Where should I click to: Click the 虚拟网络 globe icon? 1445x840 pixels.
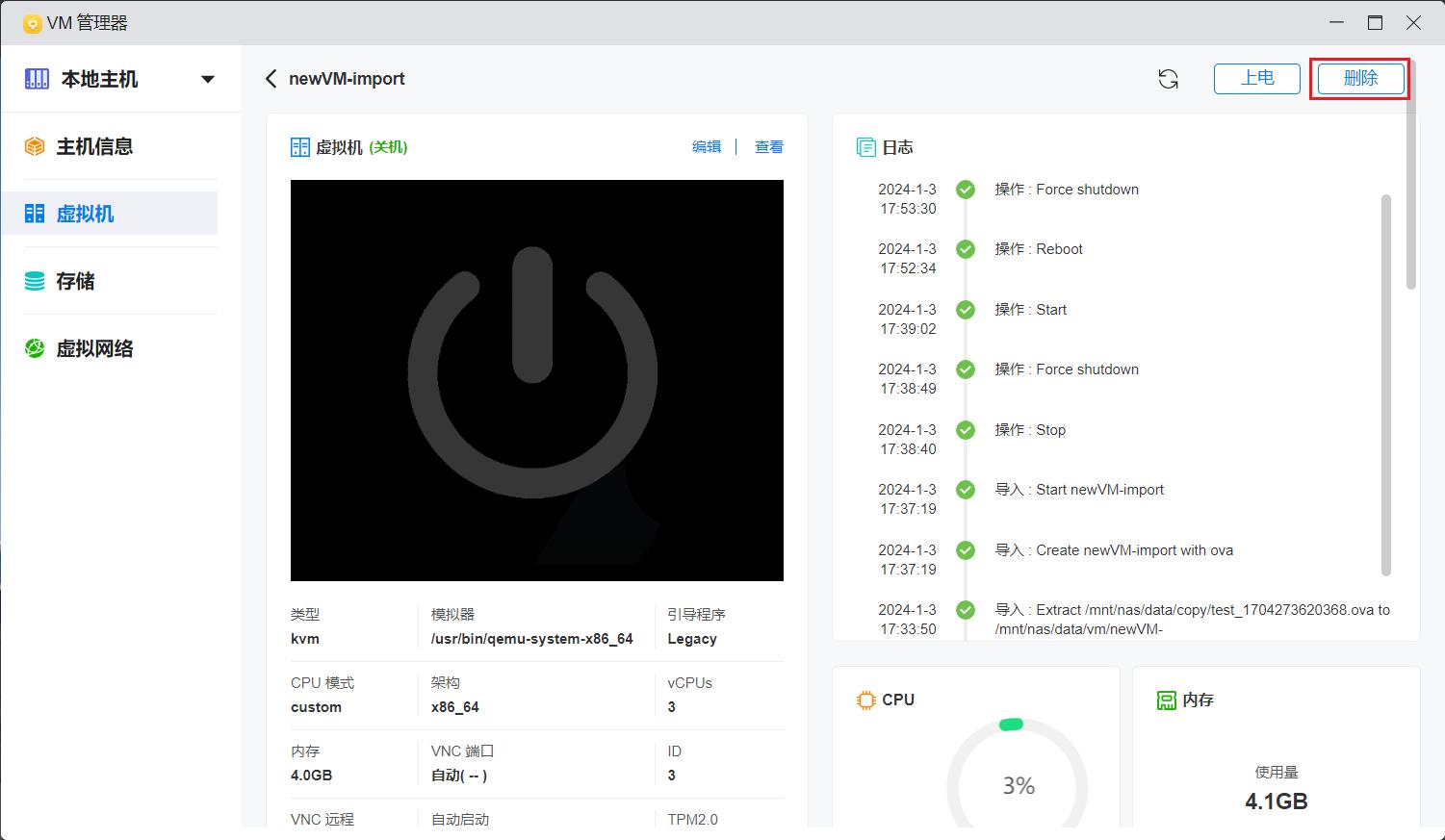[35, 348]
